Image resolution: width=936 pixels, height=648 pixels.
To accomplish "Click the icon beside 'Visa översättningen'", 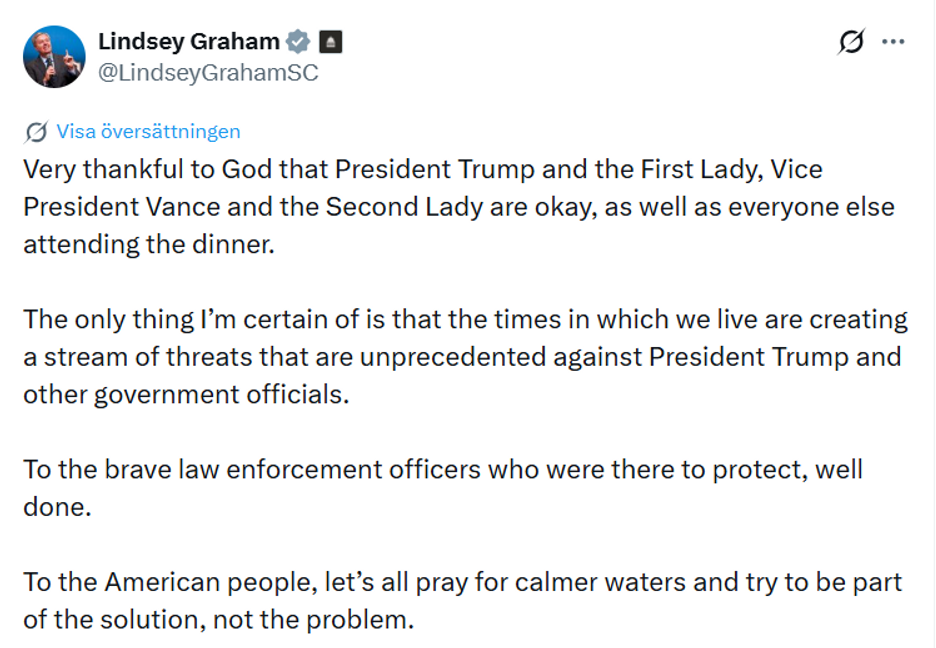I will click(36, 131).
